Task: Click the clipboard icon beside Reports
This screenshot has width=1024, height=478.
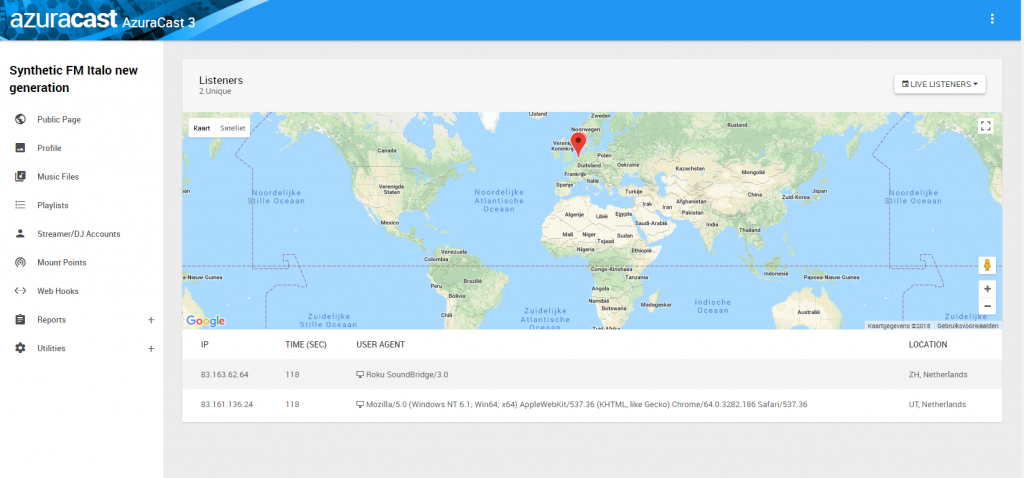Action: click(x=20, y=319)
